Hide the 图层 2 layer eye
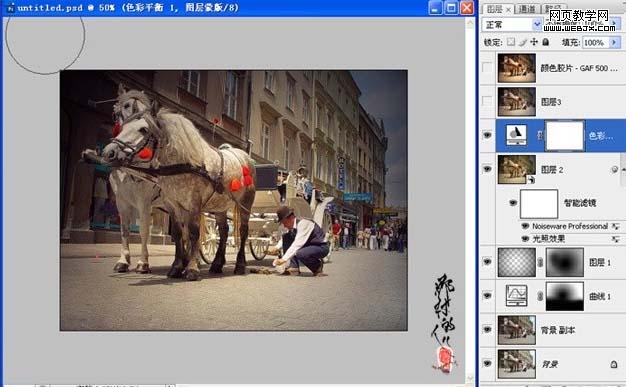626x387 pixels. pyautogui.click(x=487, y=169)
